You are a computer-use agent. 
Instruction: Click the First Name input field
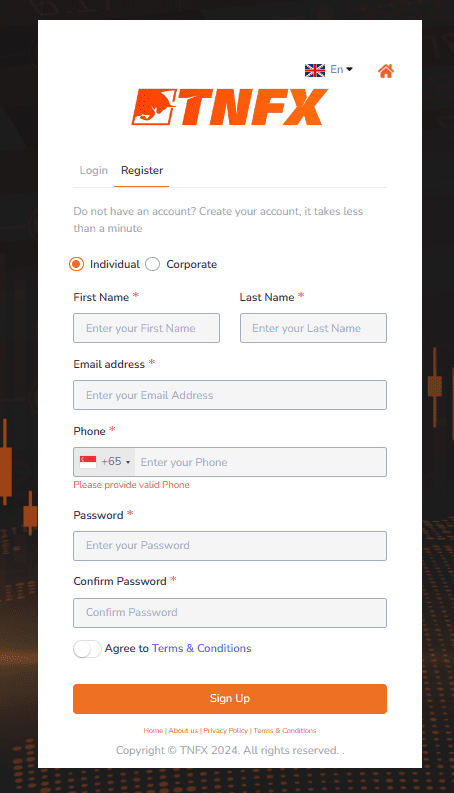147,328
